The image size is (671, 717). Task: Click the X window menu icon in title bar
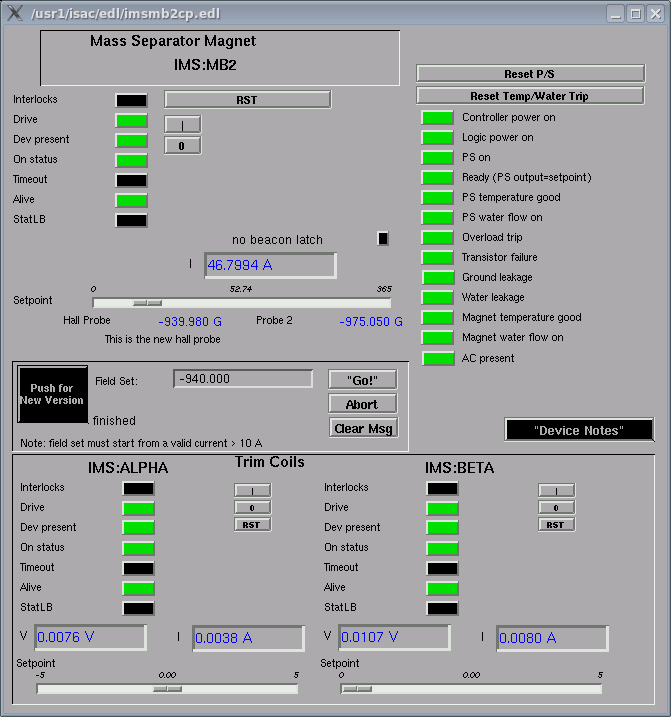15,13
